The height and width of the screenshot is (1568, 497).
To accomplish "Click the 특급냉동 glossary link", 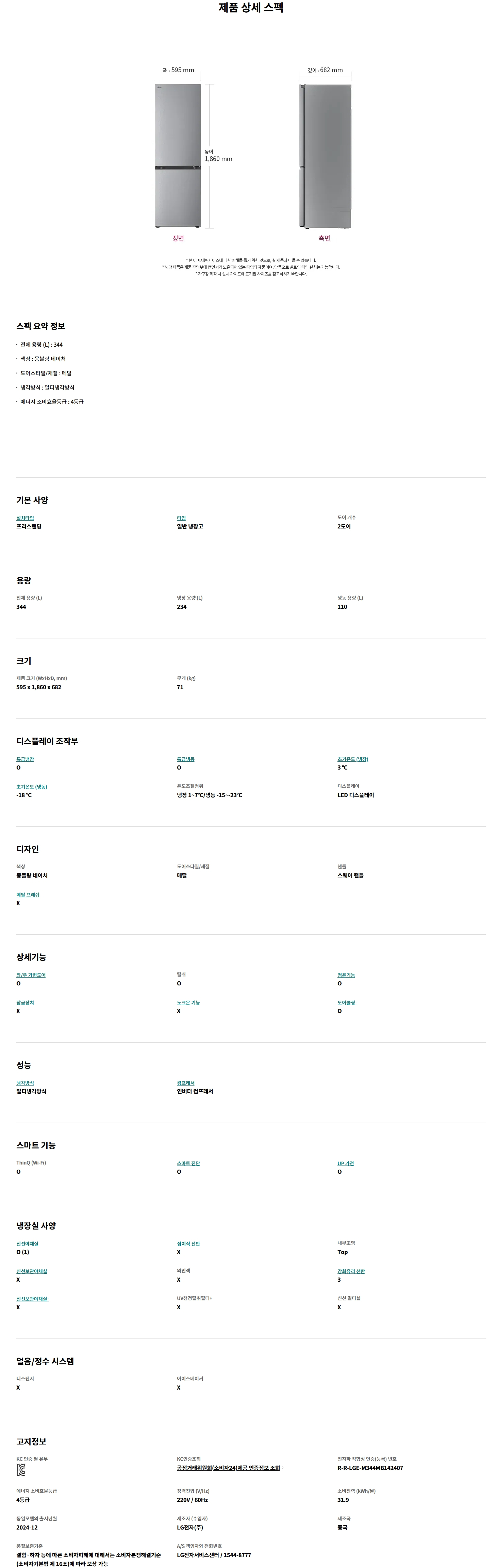I will coord(185,759).
